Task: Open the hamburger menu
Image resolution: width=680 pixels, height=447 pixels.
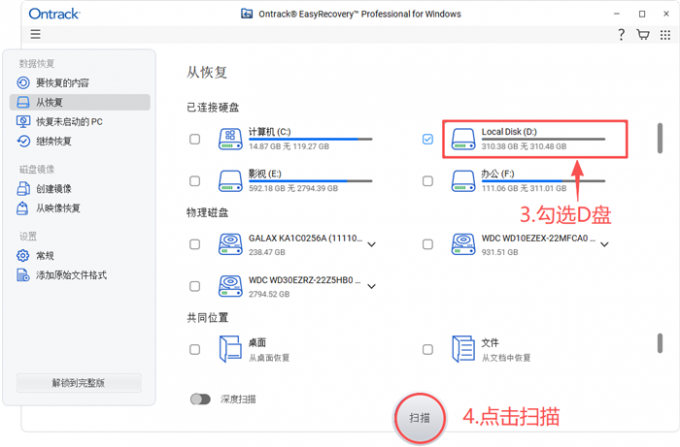Action: (x=36, y=34)
